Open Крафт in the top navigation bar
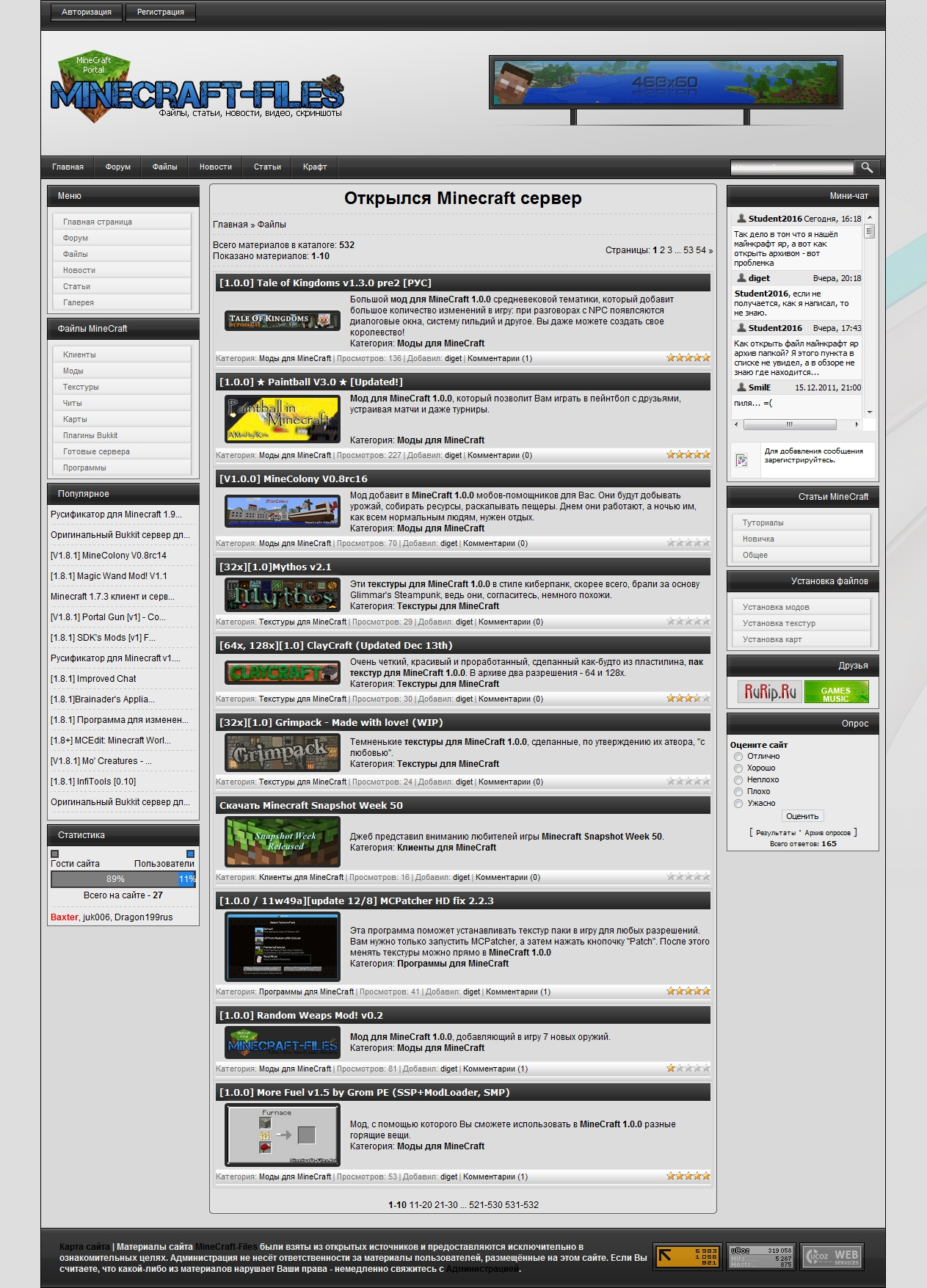The height and width of the screenshot is (1288, 927). [315, 167]
